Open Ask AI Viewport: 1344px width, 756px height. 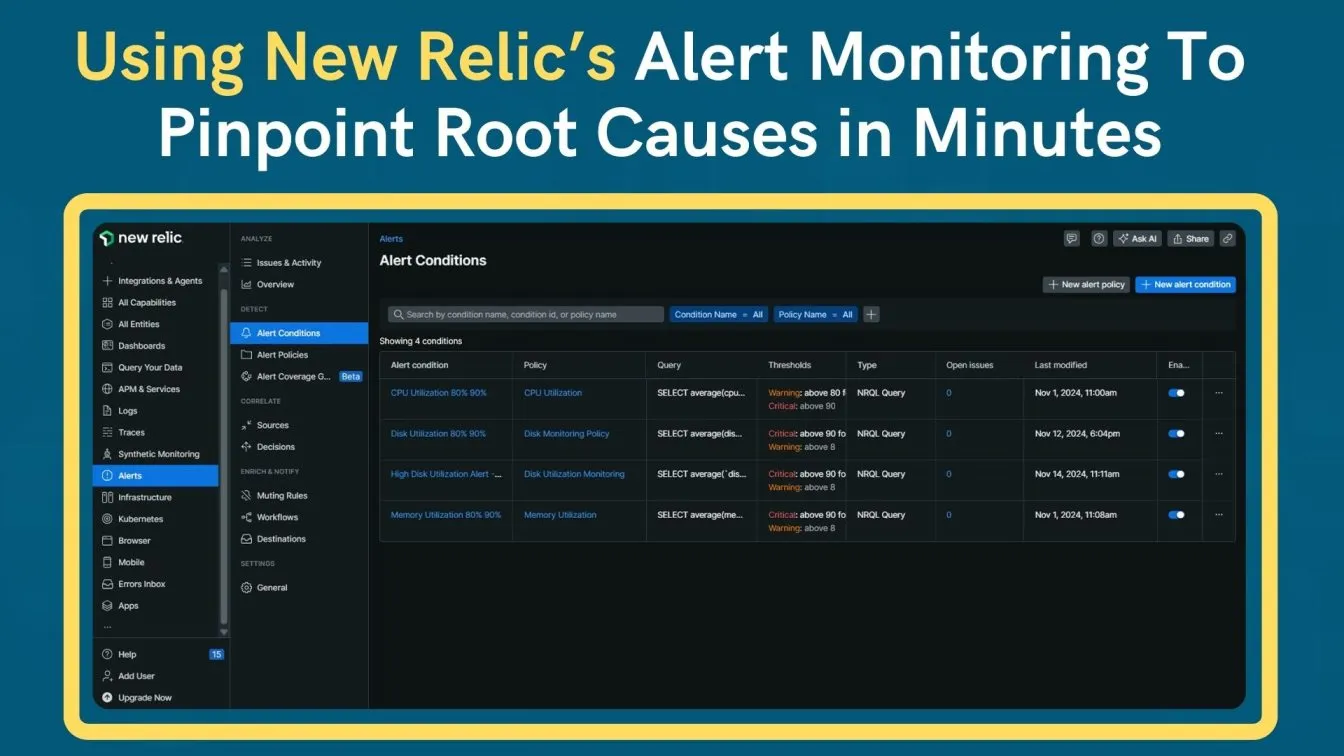pos(1138,239)
